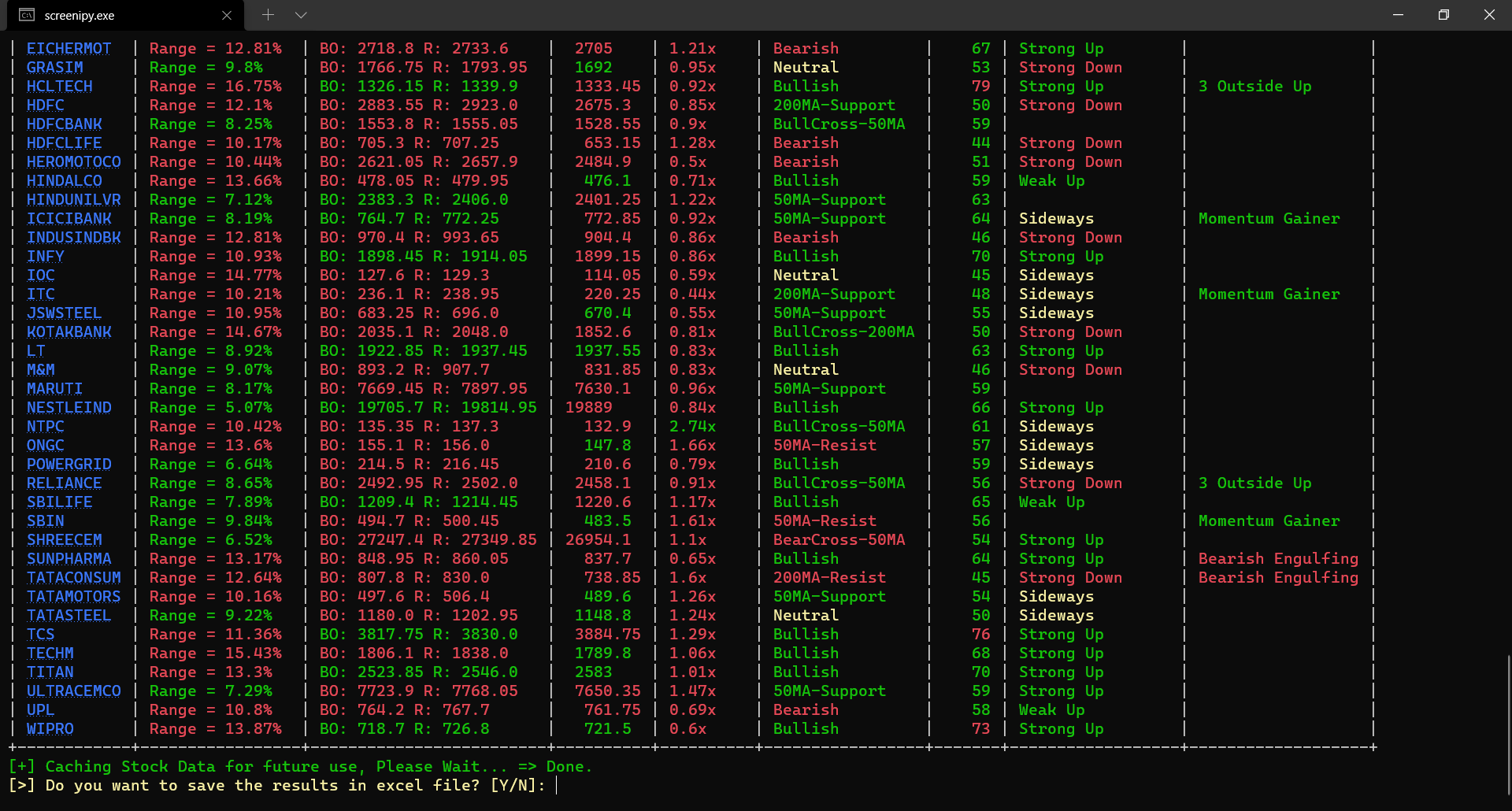Open the IOC stock link
1512x811 pixels.
pos(41,276)
